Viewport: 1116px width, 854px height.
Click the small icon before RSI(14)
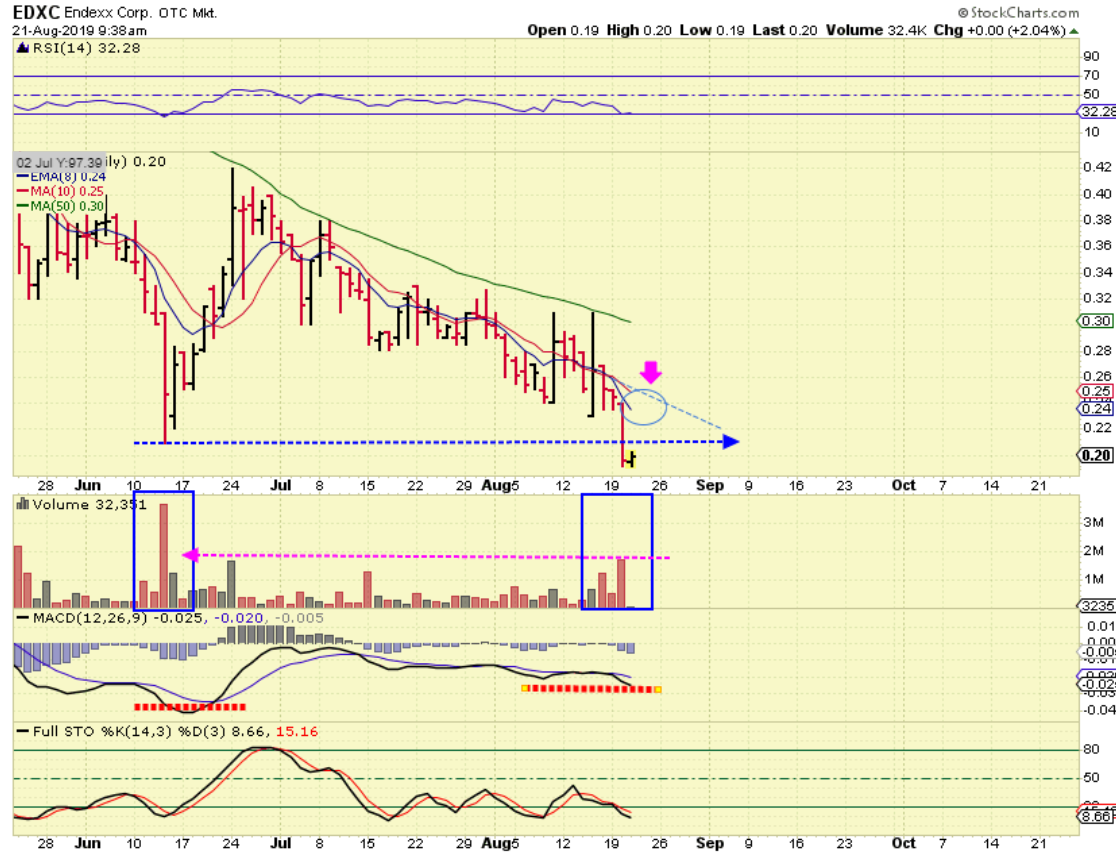[x=22, y=48]
